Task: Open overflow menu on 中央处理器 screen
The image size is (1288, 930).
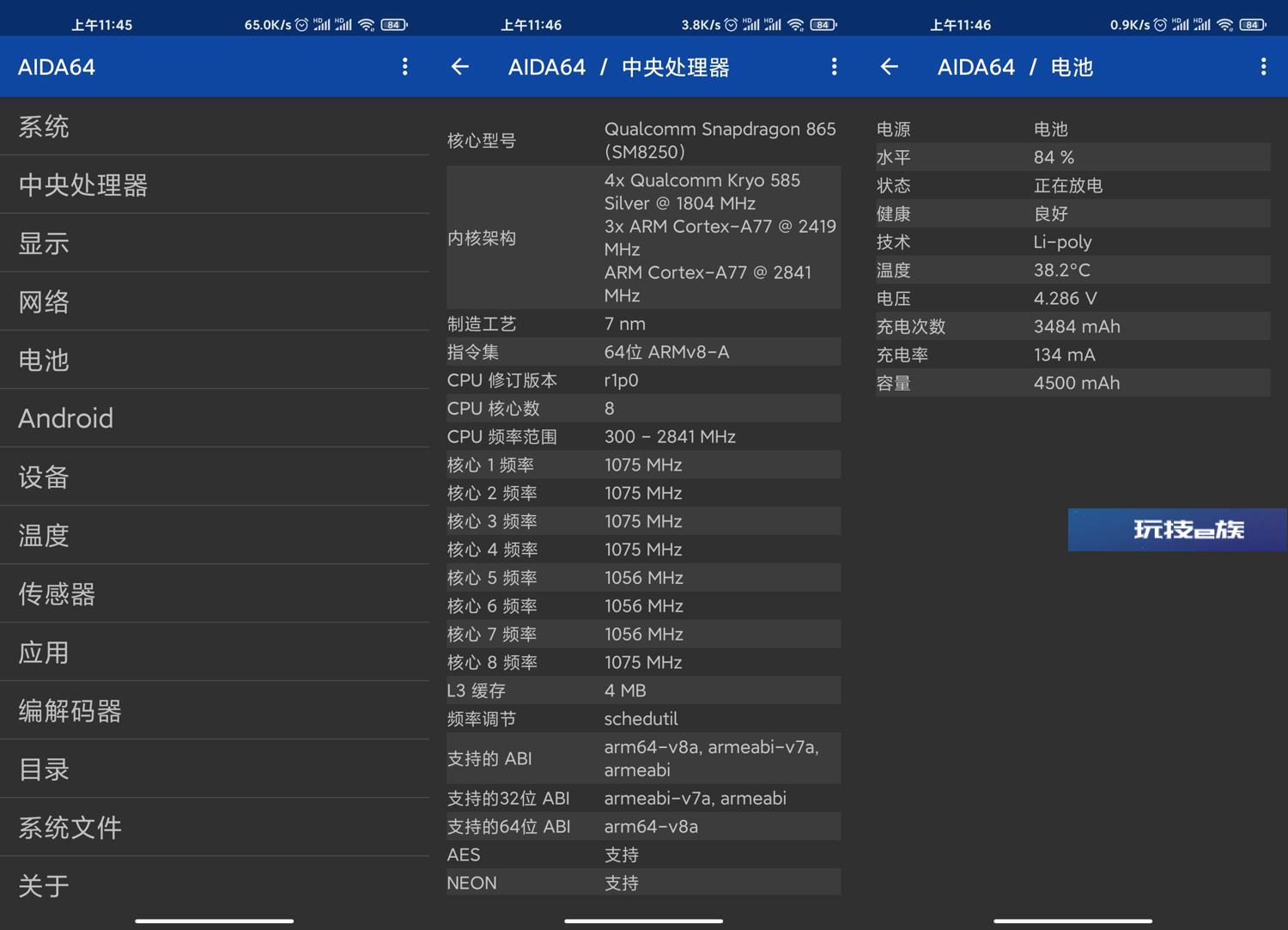Action: [x=834, y=67]
